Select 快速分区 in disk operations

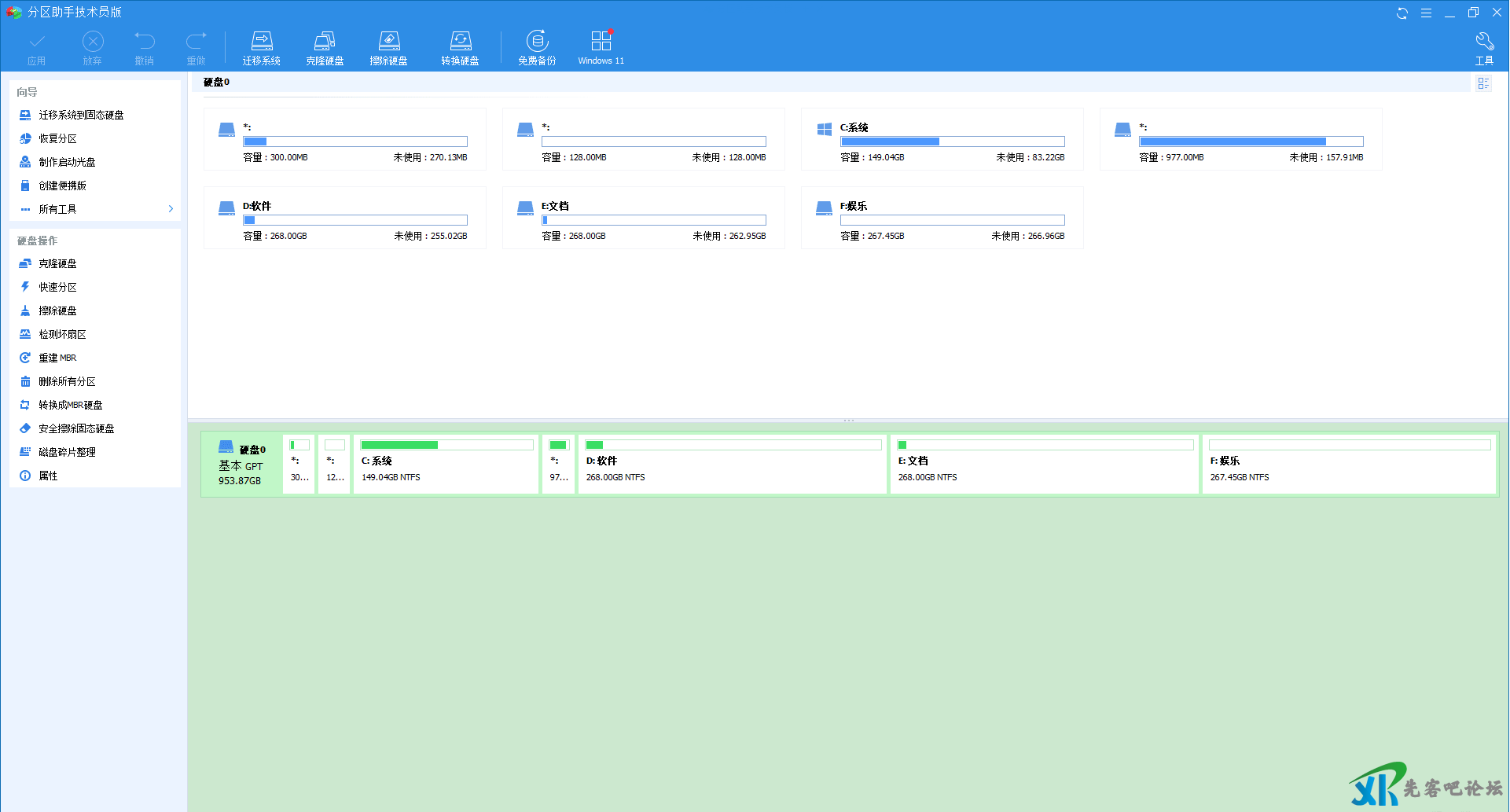[58, 288]
